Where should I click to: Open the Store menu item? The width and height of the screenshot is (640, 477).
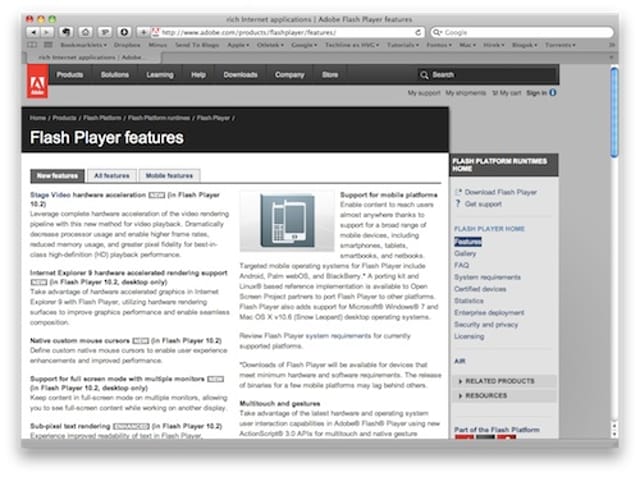tap(330, 75)
